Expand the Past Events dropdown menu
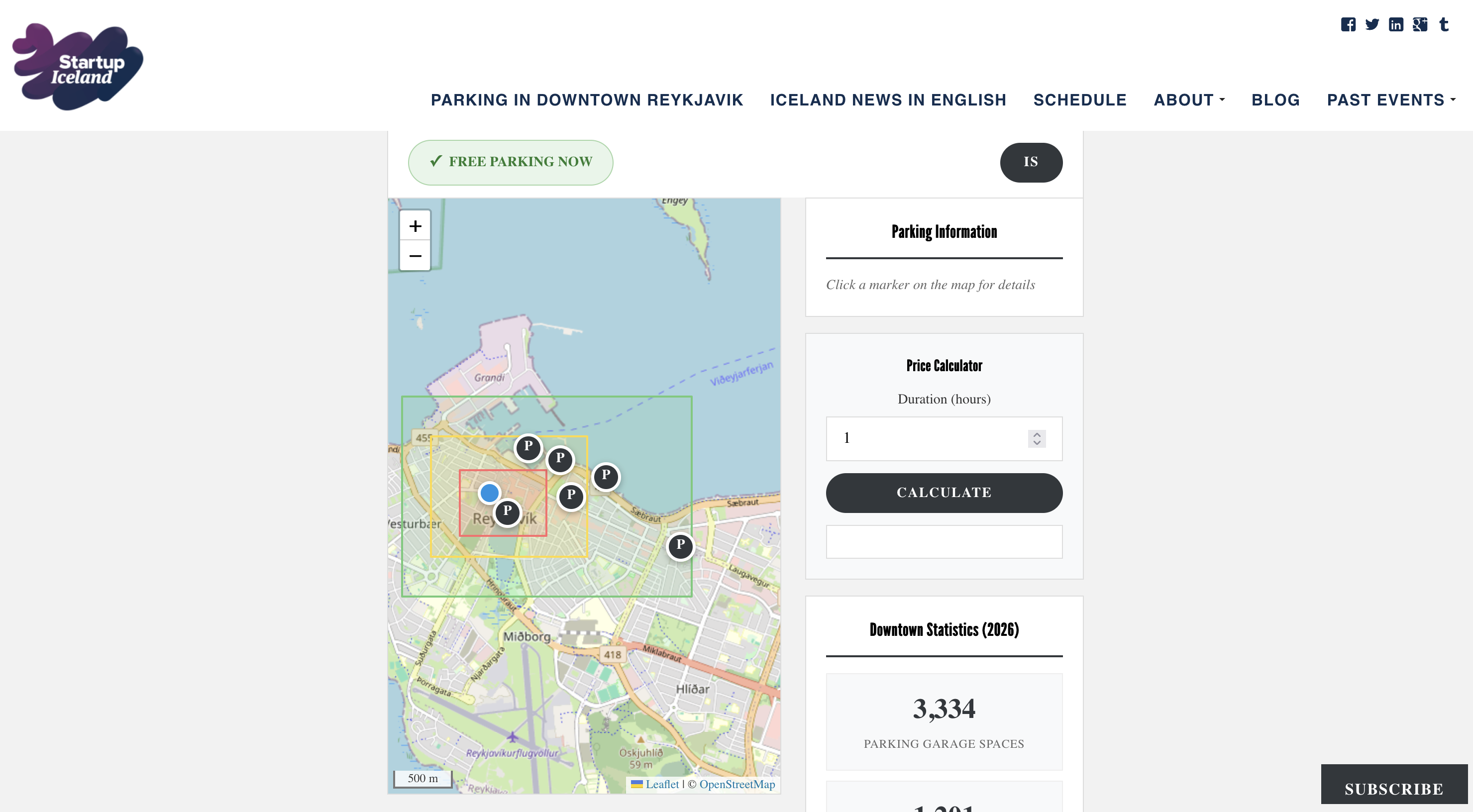The height and width of the screenshot is (812, 1473). pos(1391,100)
